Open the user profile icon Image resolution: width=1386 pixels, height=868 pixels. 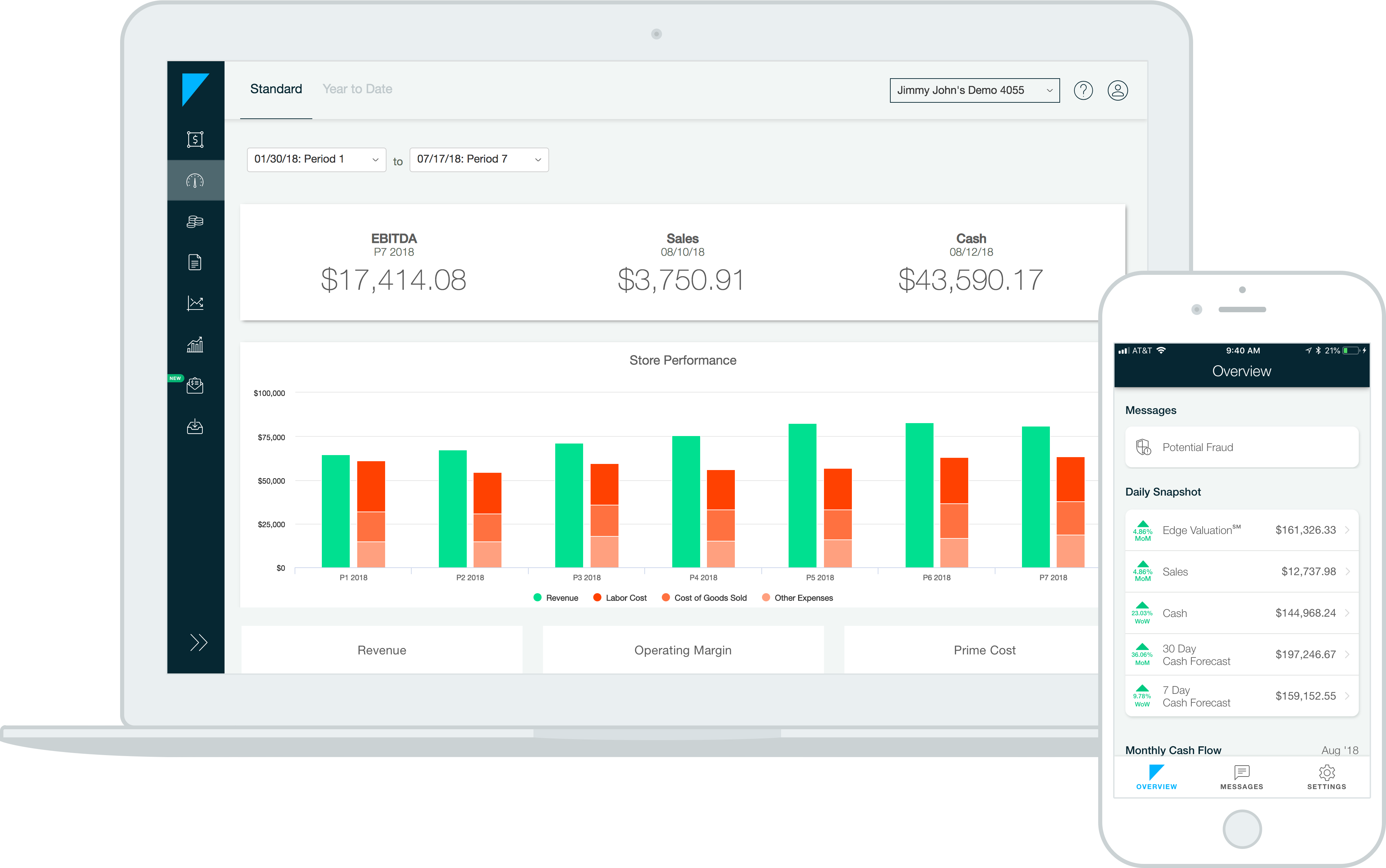pos(1117,90)
